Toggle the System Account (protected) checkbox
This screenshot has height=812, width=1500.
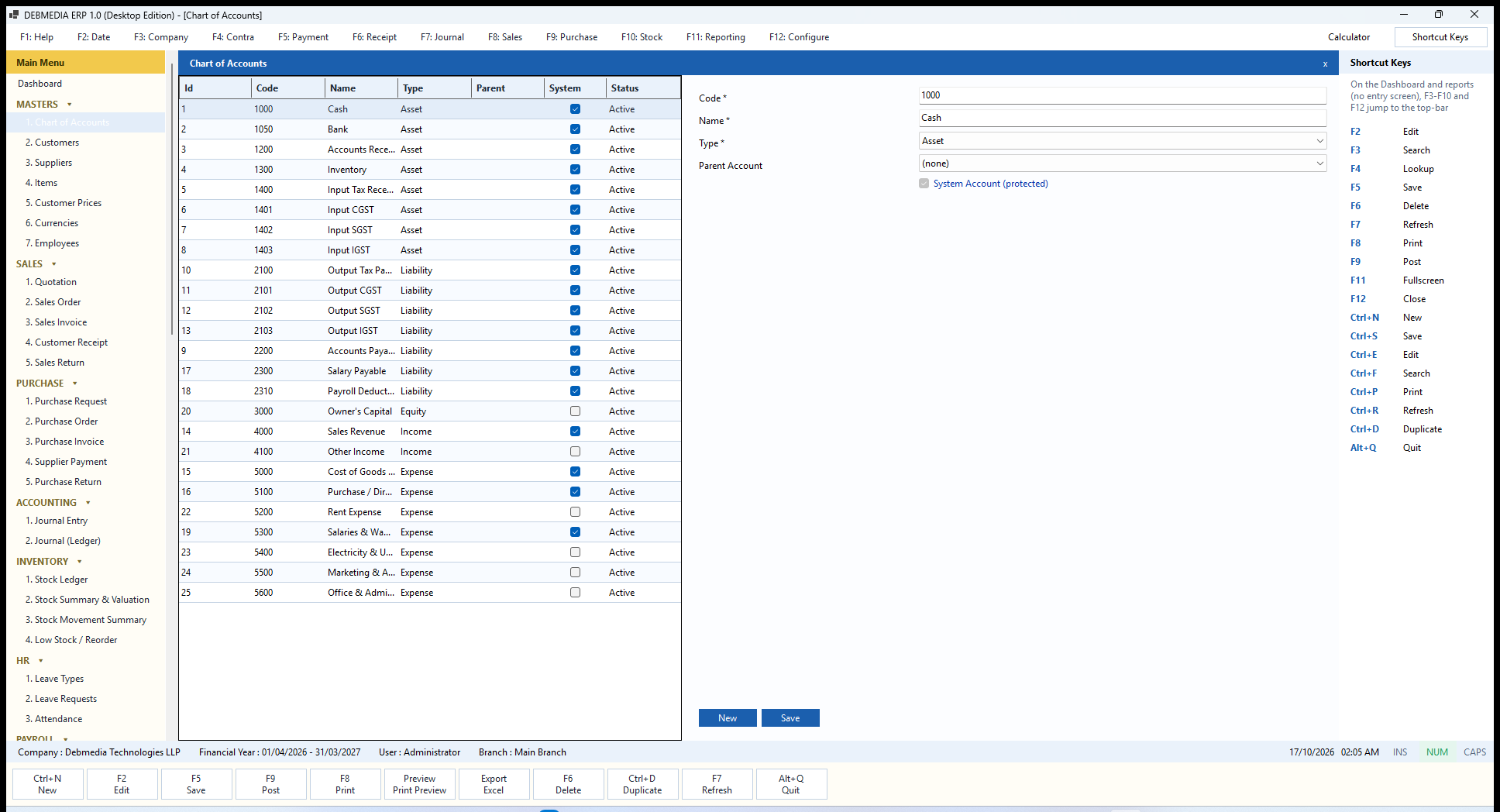(x=924, y=184)
